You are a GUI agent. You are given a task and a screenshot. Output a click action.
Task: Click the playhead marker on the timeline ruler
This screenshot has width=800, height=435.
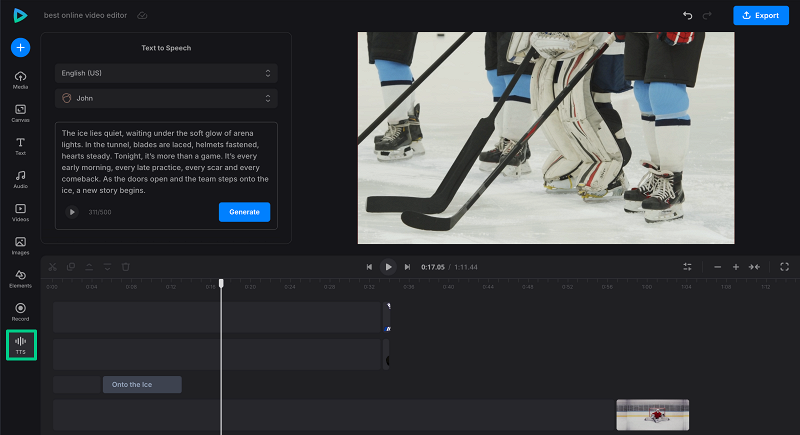pyautogui.click(x=221, y=283)
